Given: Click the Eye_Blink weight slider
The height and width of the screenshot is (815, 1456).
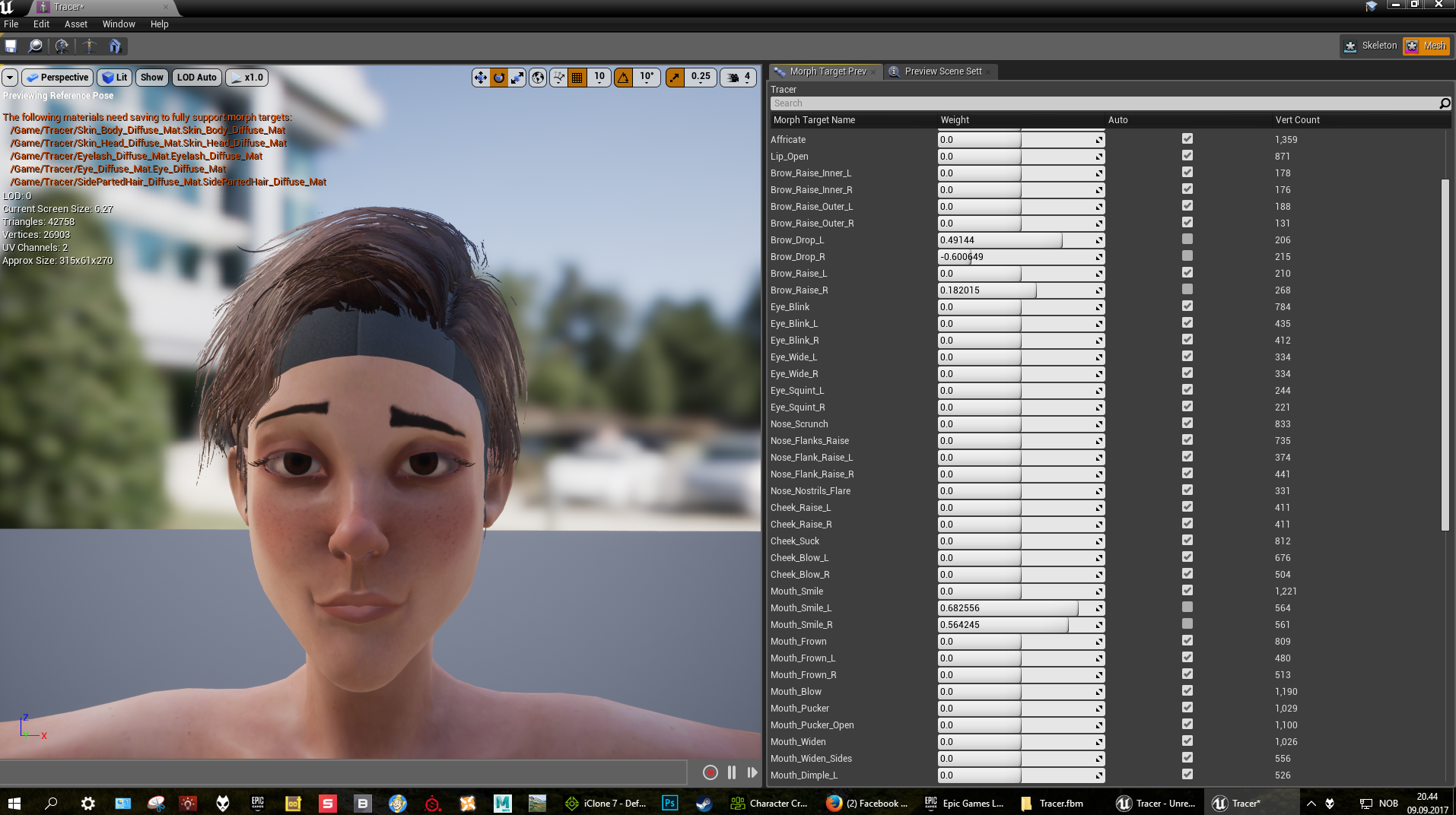Looking at the screenshot, I should click(1021, 307).
